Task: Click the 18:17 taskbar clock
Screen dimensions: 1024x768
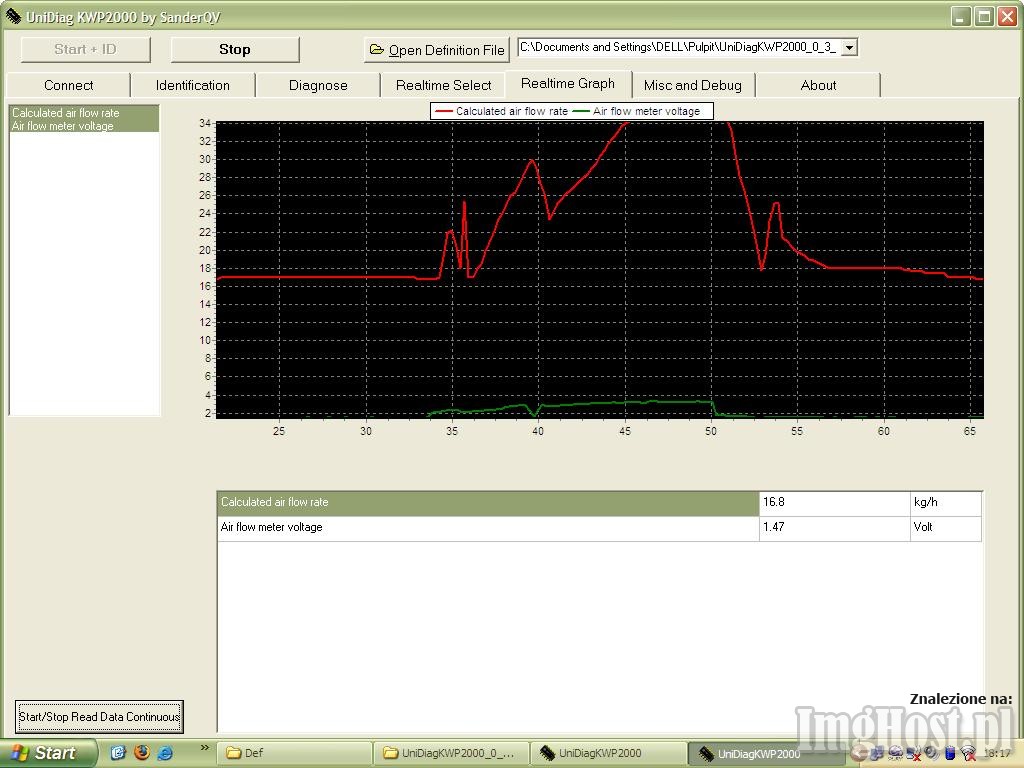Action: [x=997, y=754]
